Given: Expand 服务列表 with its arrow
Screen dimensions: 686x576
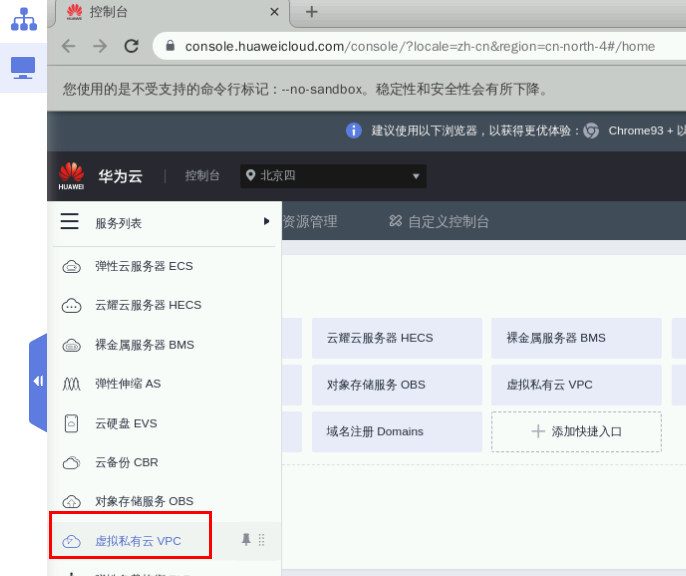Looking at the screenshot, I should tap(266, 221).
